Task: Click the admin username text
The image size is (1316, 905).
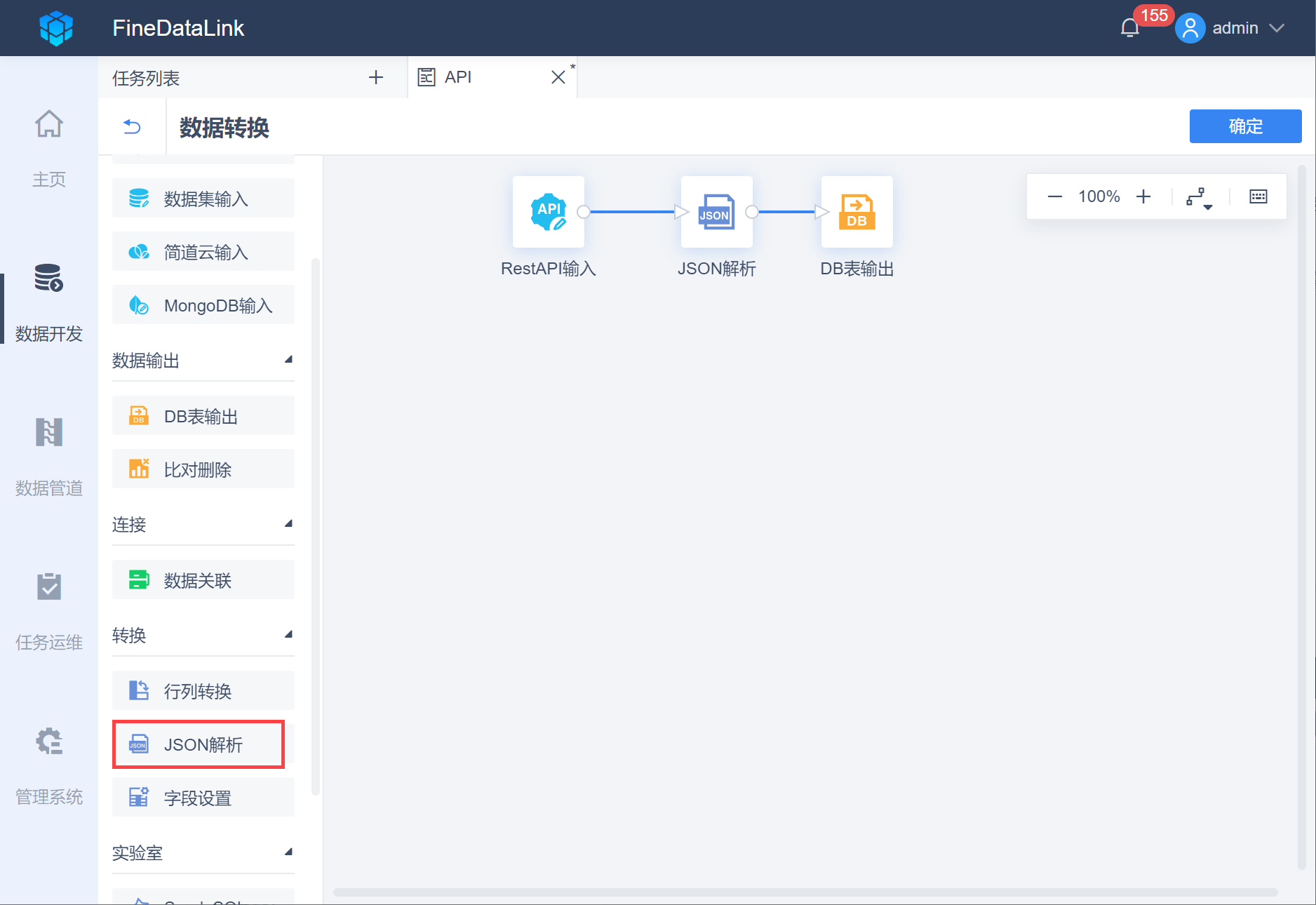Action: (x=1235, y=28)
